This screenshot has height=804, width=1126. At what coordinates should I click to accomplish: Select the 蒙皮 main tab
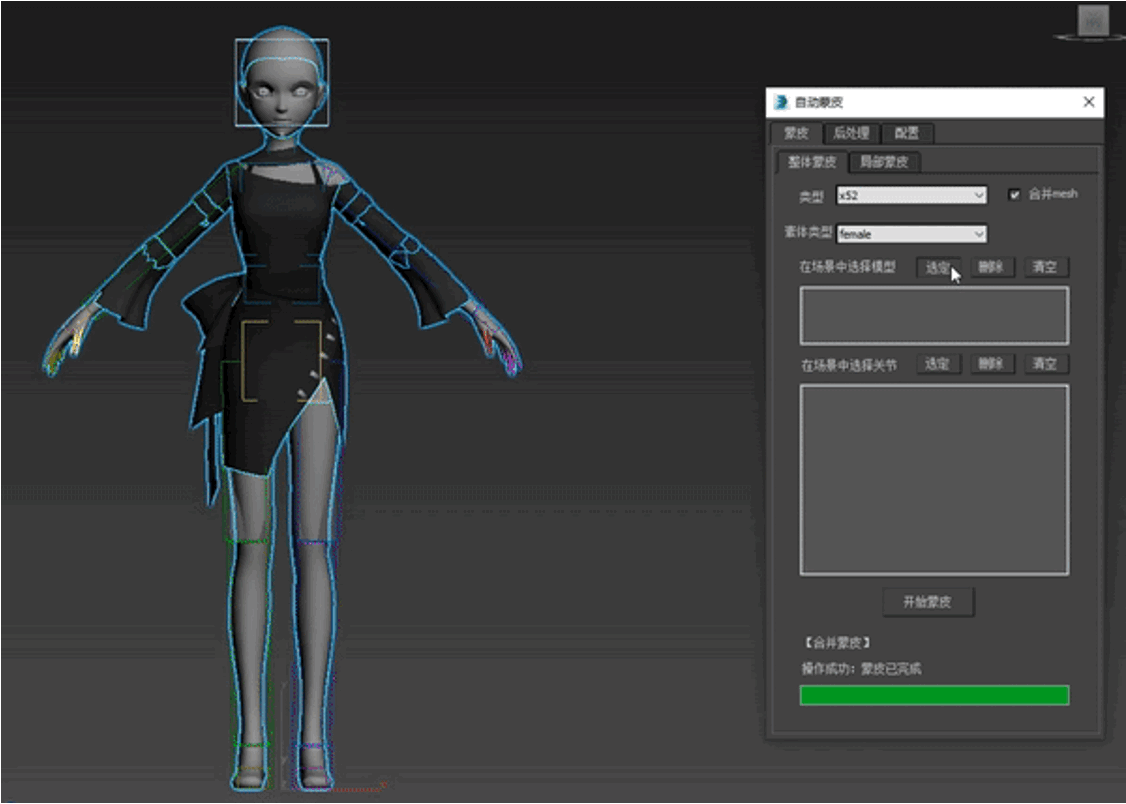pyautogui.click(x=796, y=133)
